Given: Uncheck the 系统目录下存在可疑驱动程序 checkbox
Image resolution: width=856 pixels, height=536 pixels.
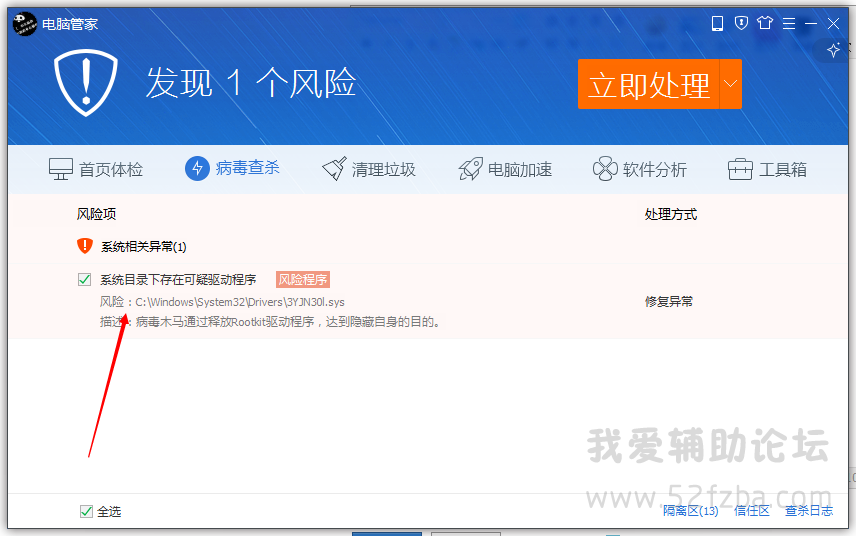Looking at the screenshot, I should click(84, 279).
